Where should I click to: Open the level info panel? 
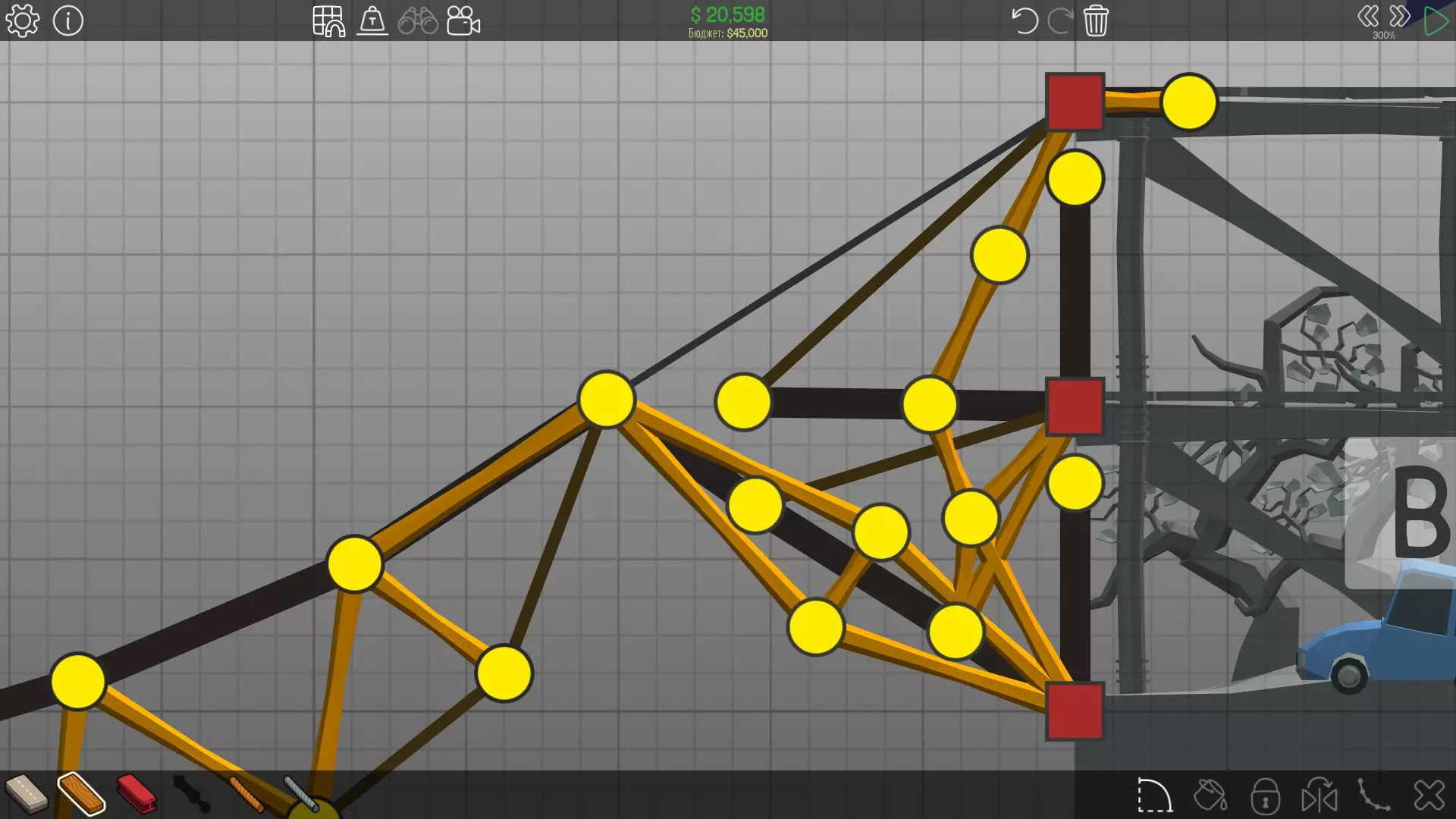coord(68,20)
